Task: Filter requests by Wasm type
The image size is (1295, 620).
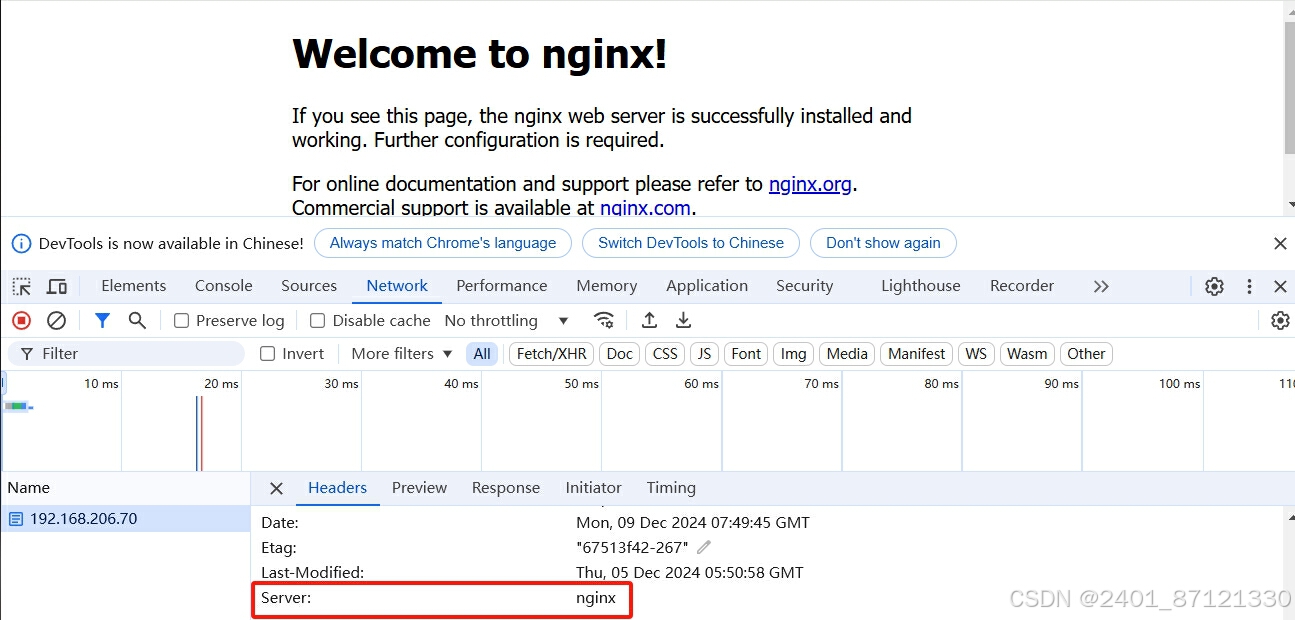Action: point(1027,354)
